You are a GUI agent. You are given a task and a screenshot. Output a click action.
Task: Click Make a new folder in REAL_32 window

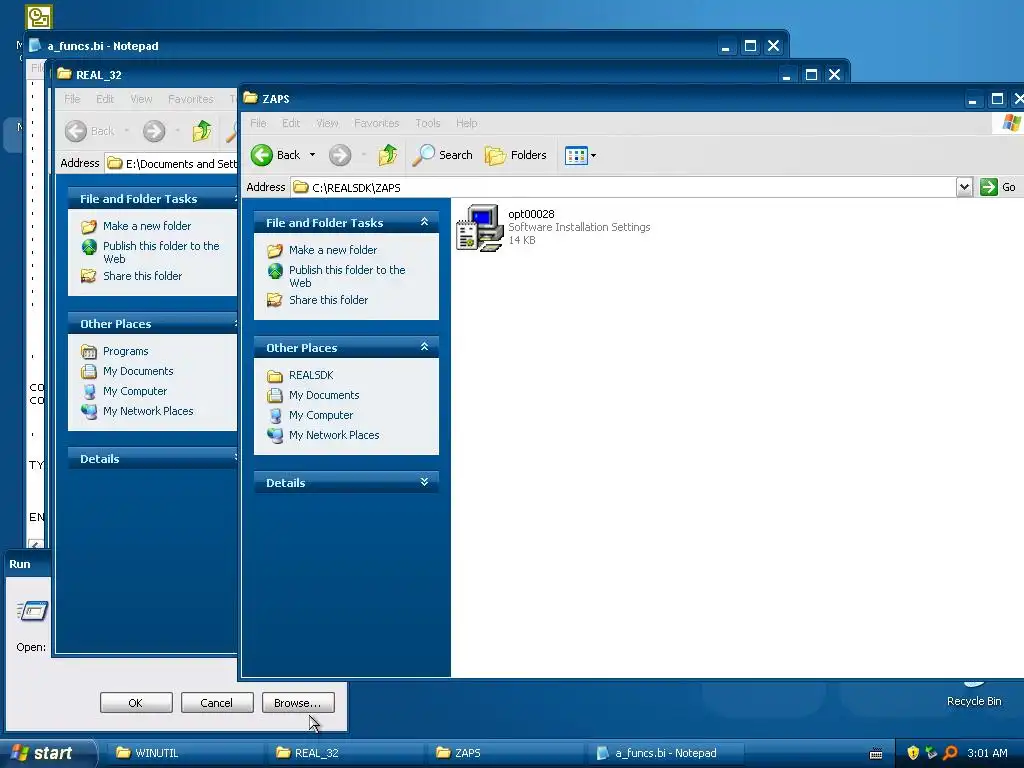point(147,226)
